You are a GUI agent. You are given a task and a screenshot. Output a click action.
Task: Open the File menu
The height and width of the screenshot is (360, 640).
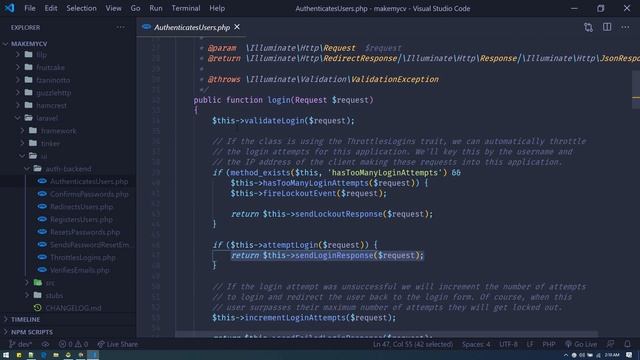30,8
